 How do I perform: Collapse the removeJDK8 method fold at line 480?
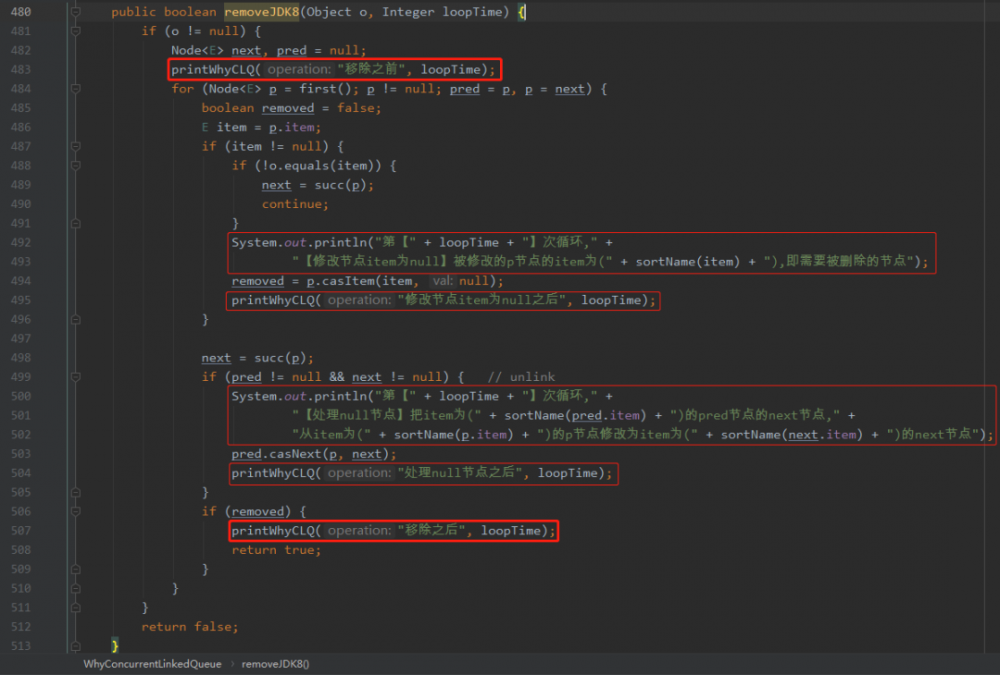pos(75,11)
